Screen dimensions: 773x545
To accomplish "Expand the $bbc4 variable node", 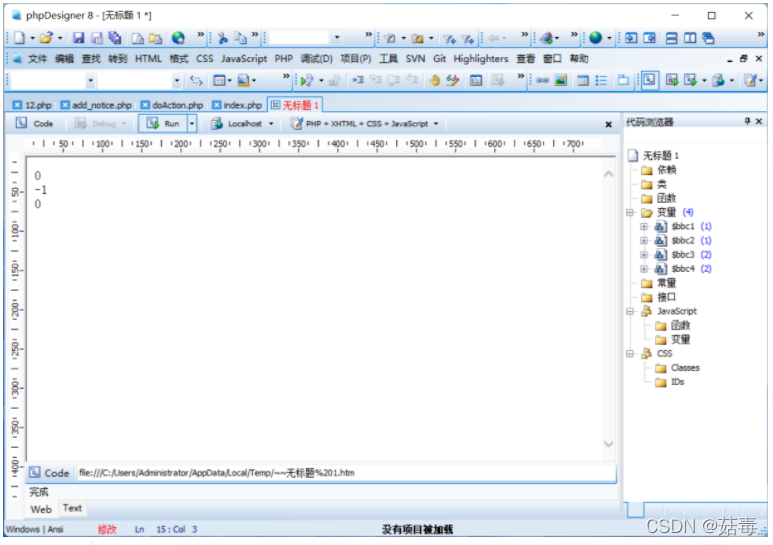I will pos(644,269).
